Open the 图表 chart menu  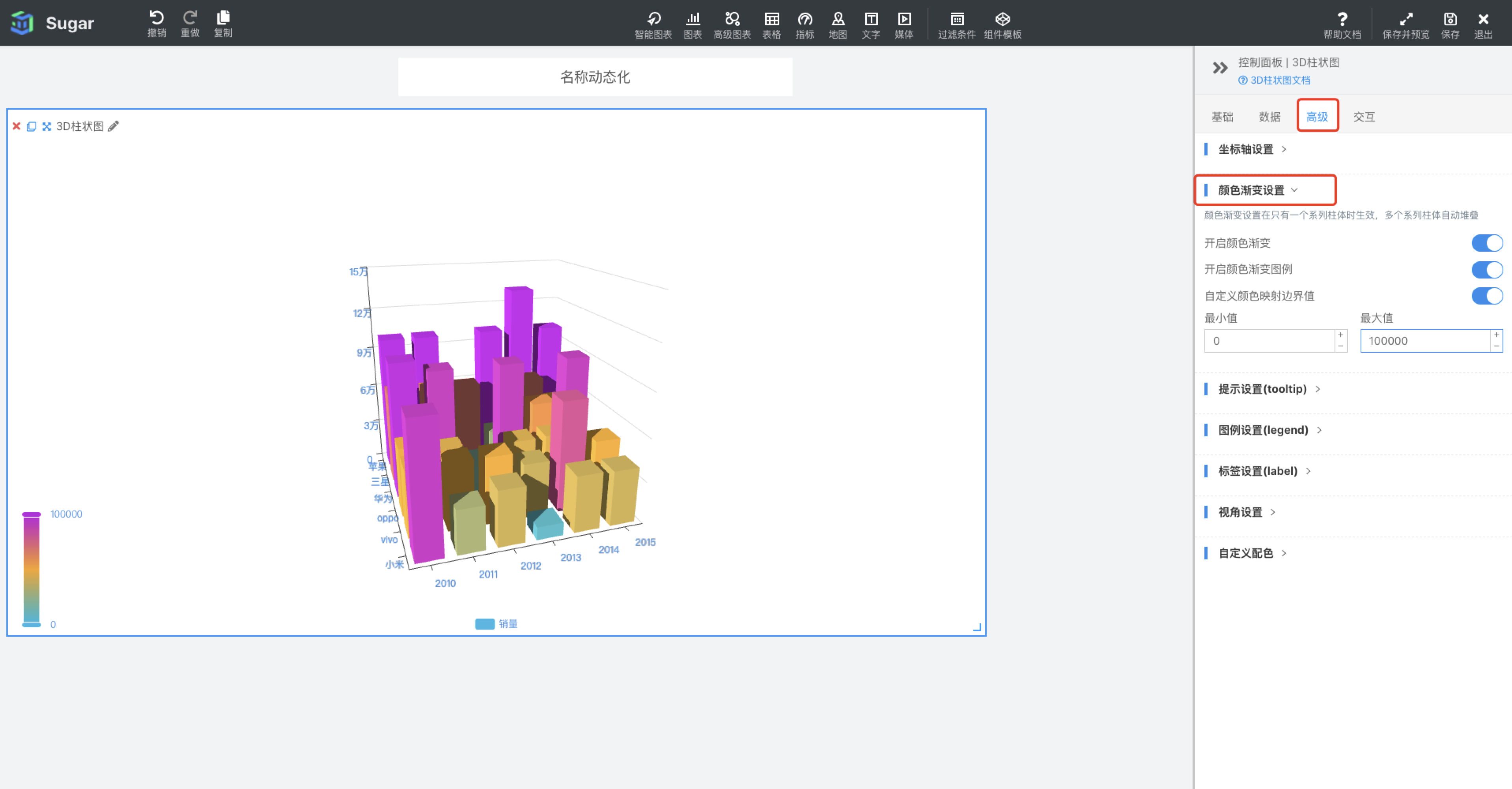[693, 25]
